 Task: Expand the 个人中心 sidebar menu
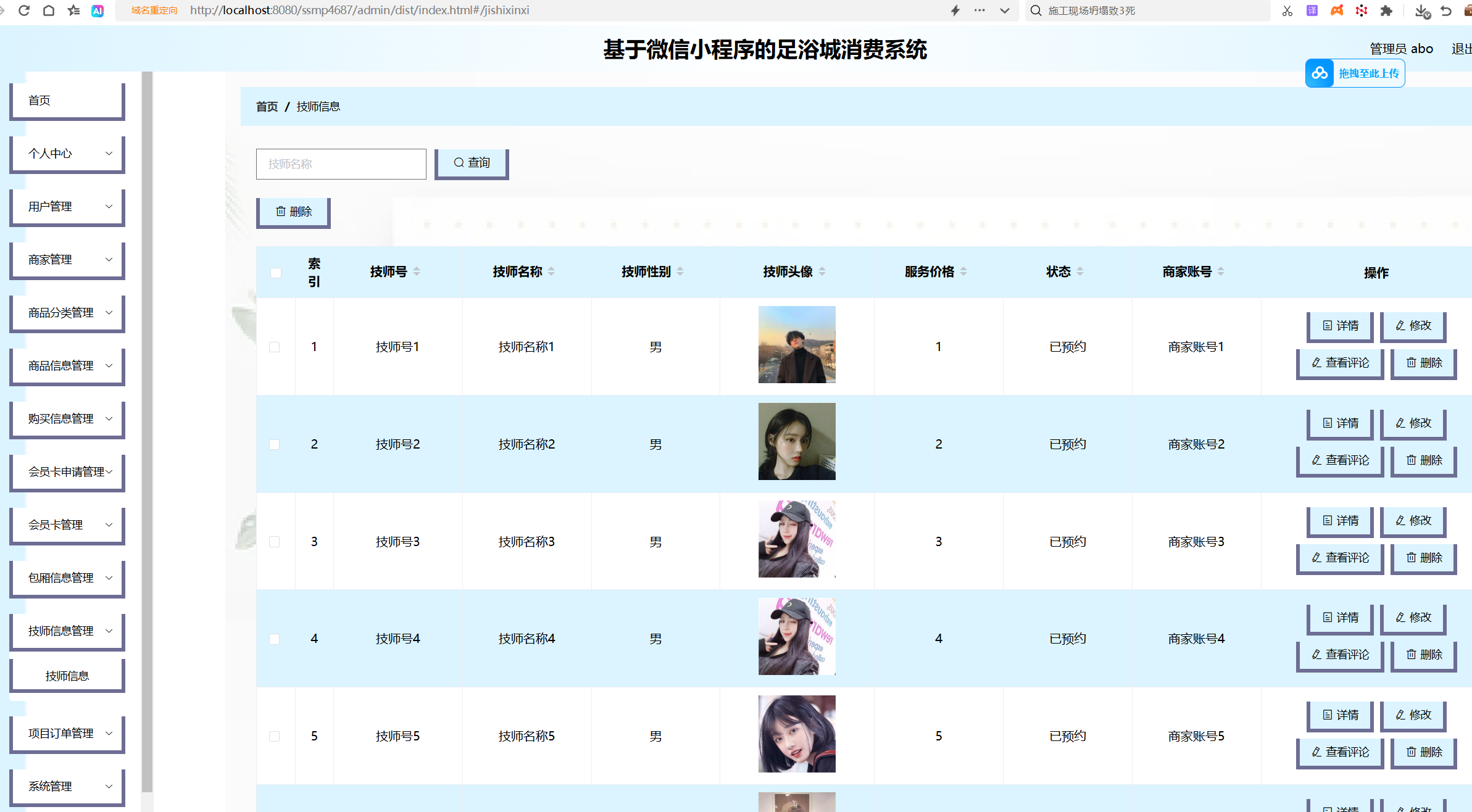tap(67, 154)
